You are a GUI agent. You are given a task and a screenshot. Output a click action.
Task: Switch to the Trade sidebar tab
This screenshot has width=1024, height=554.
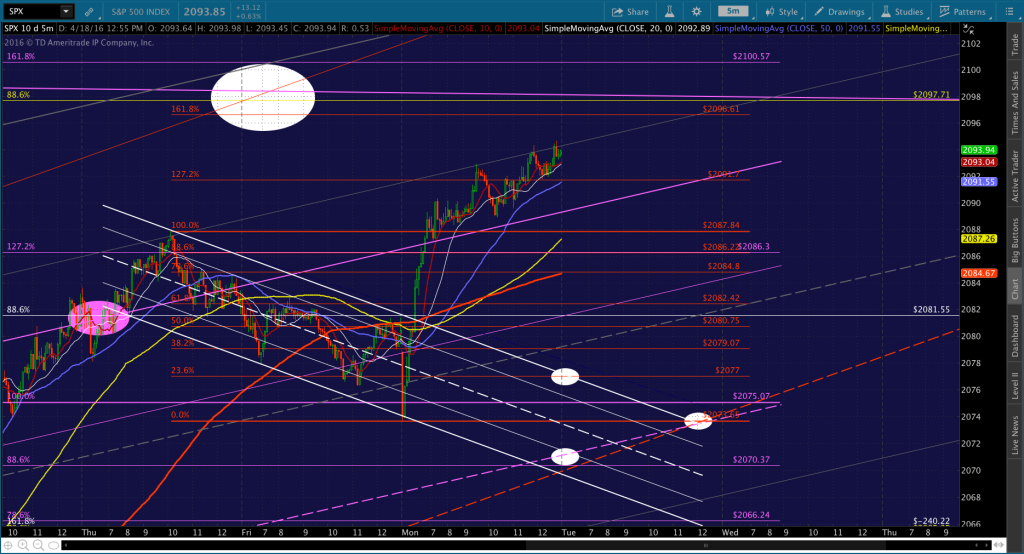click(1015, 44)
